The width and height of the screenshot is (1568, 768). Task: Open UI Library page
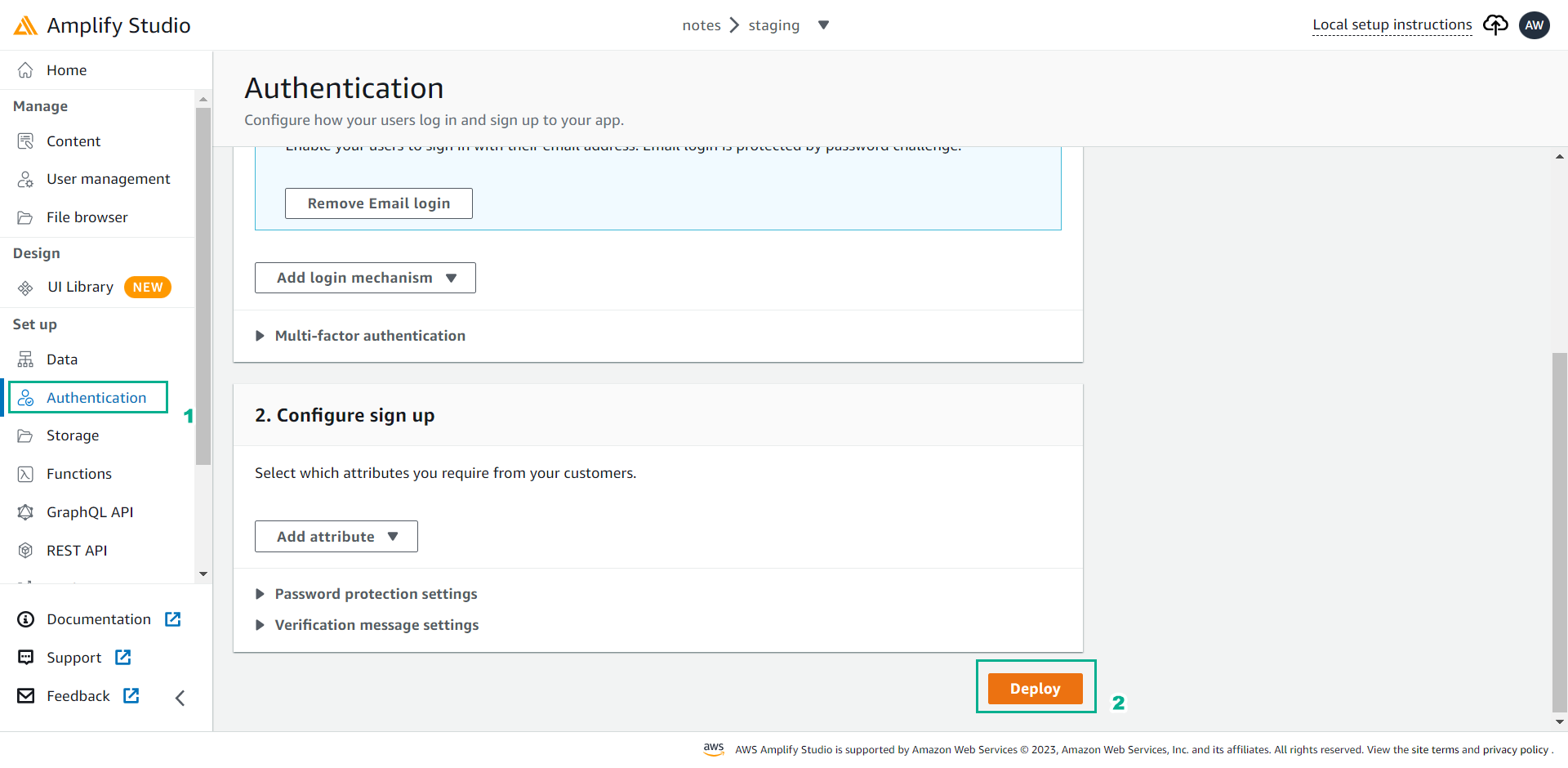coord(80,287)
